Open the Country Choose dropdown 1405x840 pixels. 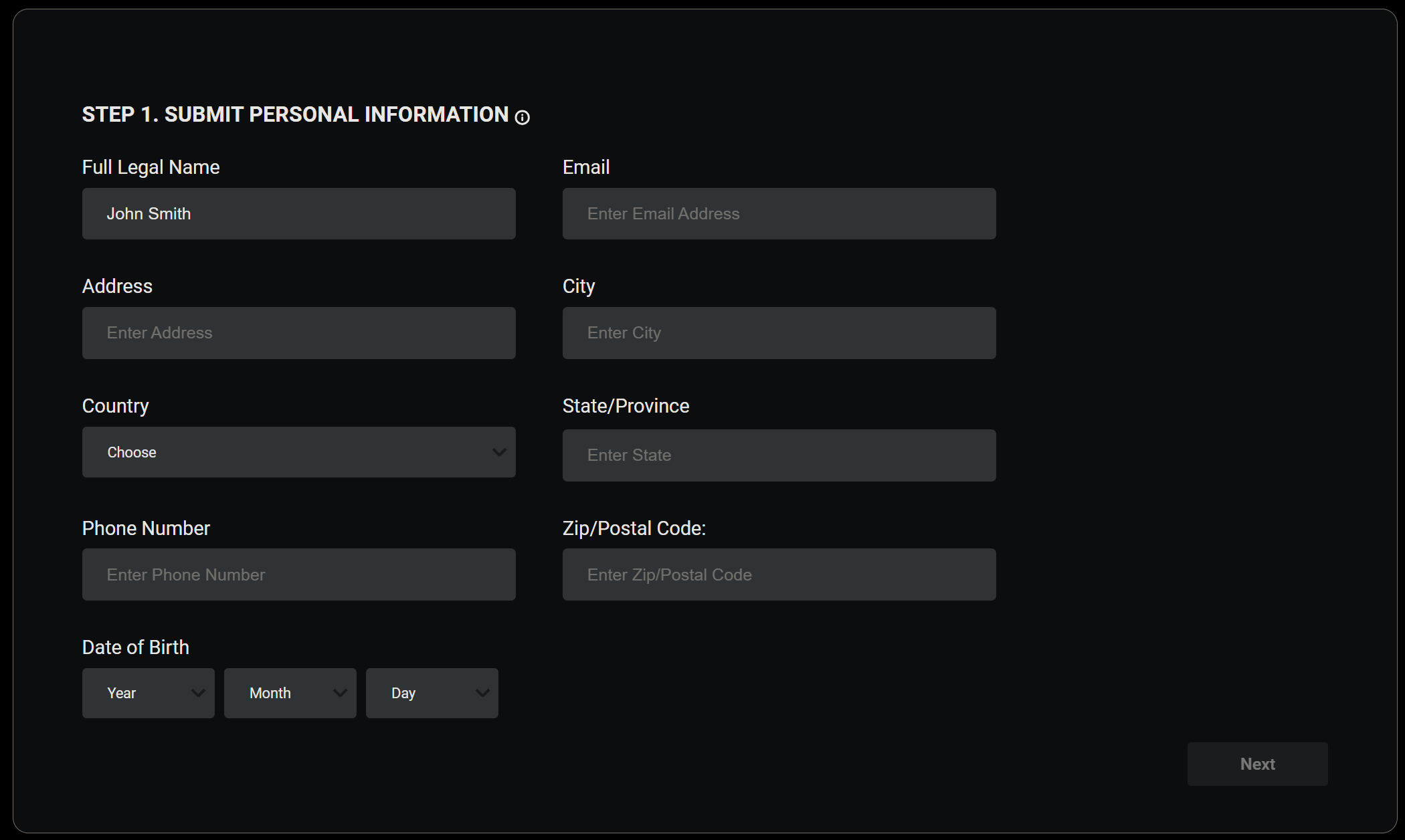tap(298, 452)
